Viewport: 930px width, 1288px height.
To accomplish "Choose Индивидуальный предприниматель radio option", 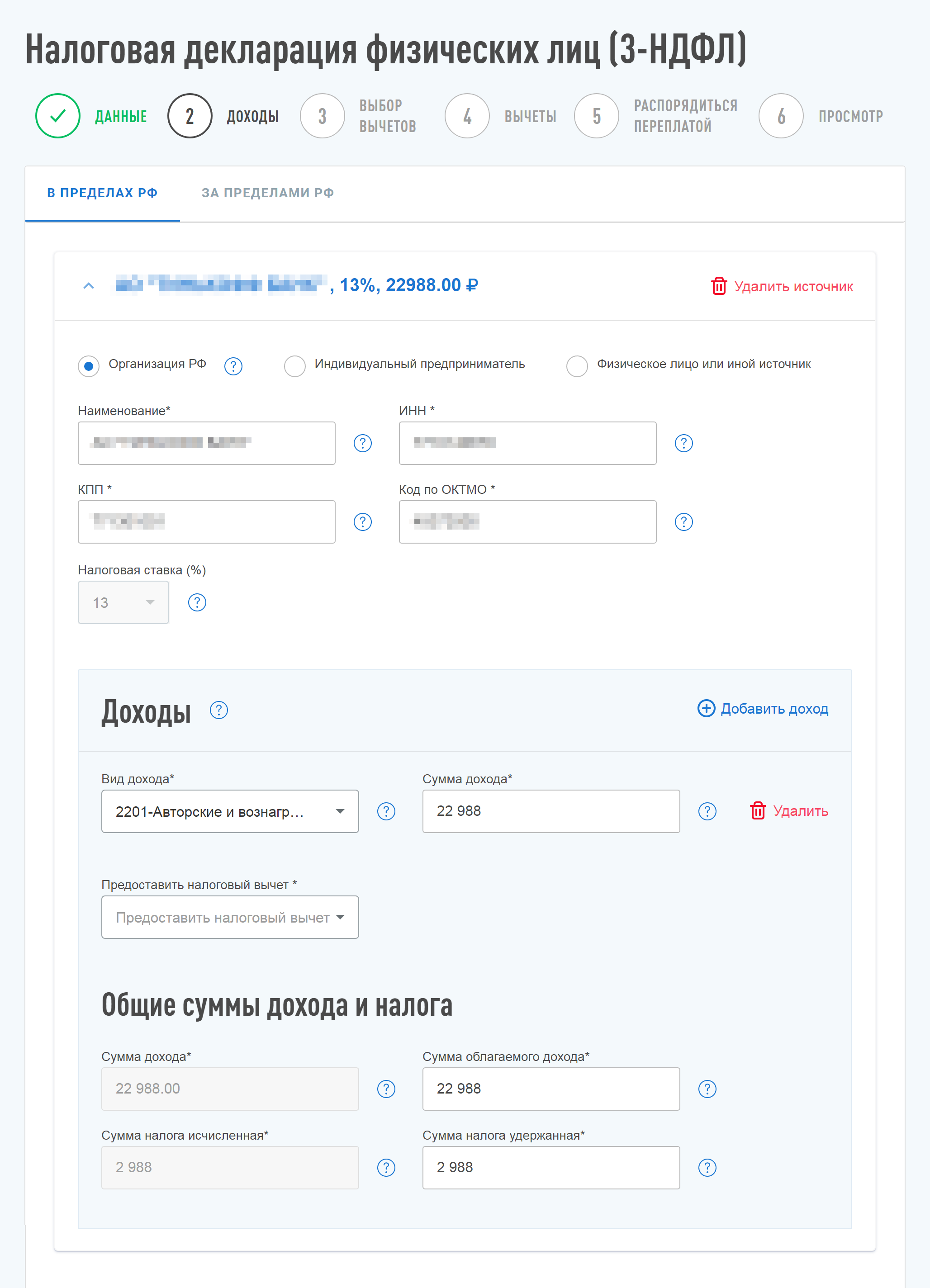I will pos(295,366).
